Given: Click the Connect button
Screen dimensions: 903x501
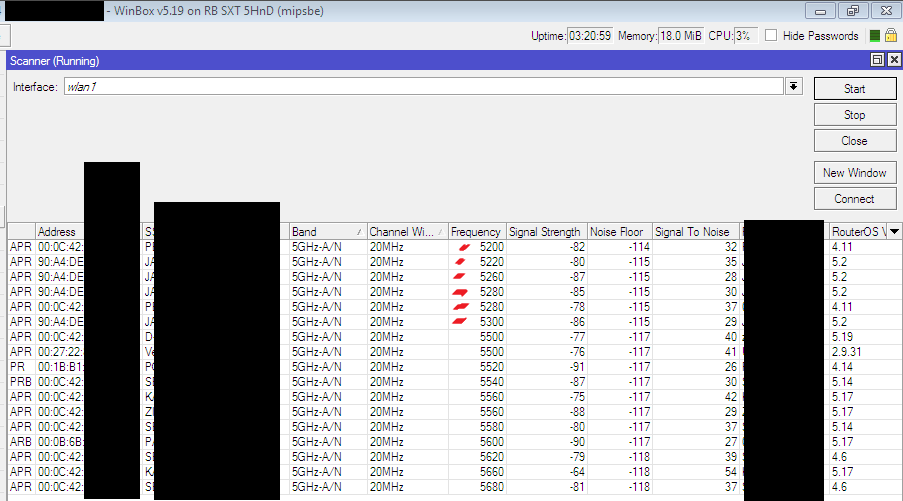Looking at the screenshot, I should (855, 199).
